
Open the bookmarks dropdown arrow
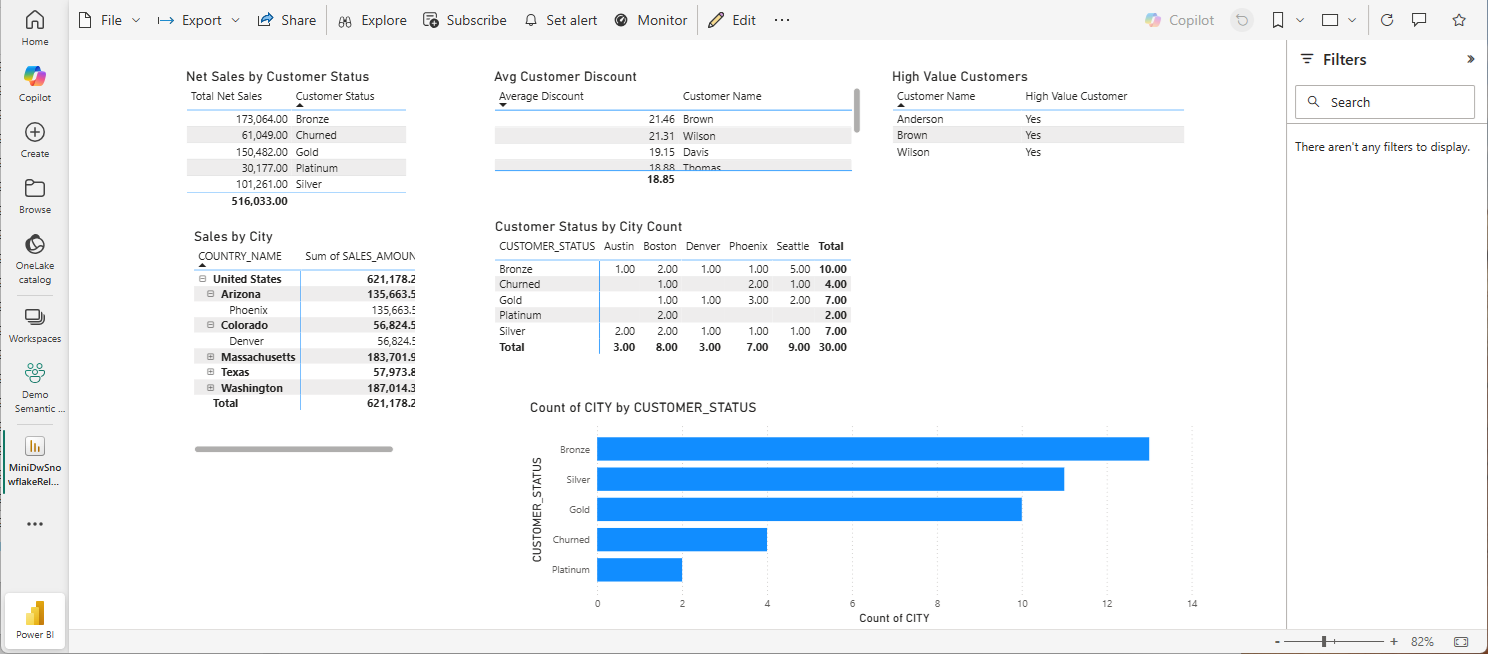point(1300,20)
